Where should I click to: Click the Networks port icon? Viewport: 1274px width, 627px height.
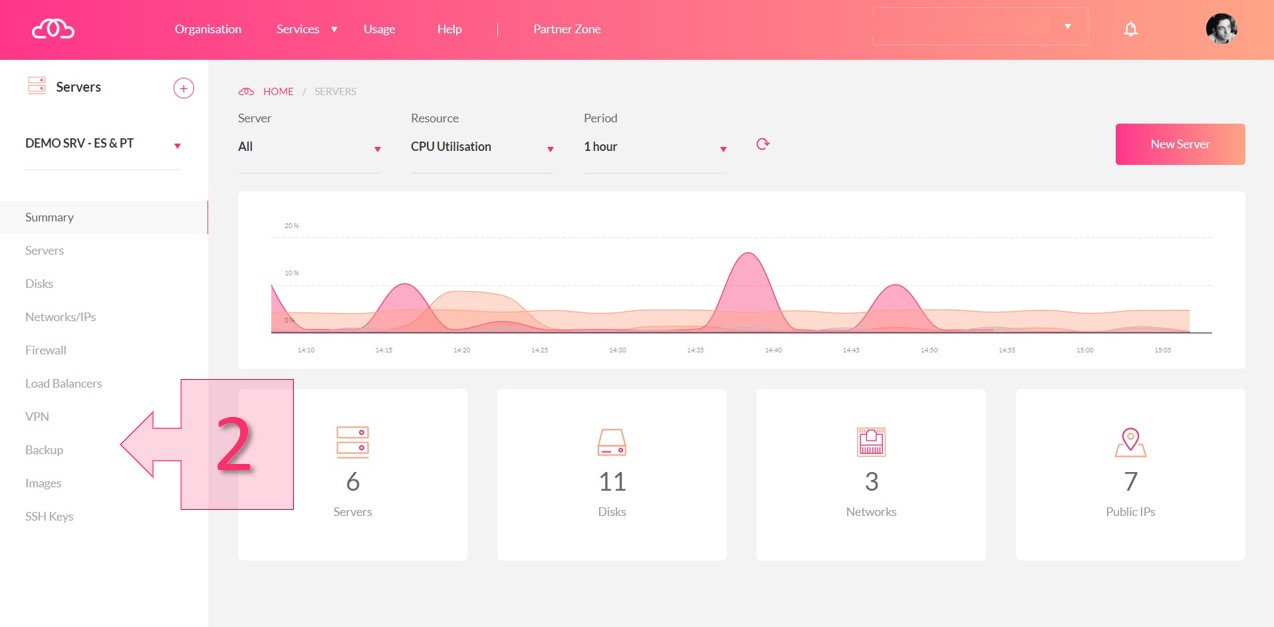click(871, 441)
